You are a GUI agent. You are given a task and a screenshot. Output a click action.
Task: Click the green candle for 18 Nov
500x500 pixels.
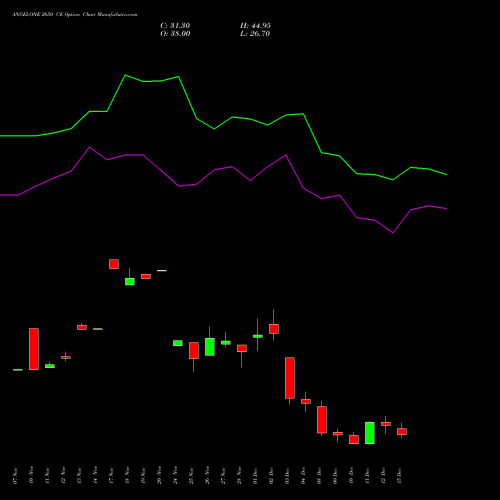pyautogui.click(x=130, y=282)
